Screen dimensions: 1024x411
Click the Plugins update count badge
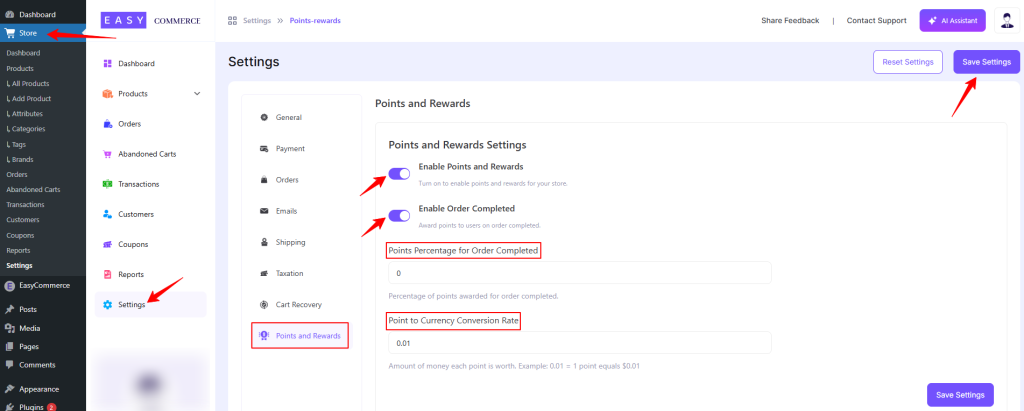click(52, 407)
